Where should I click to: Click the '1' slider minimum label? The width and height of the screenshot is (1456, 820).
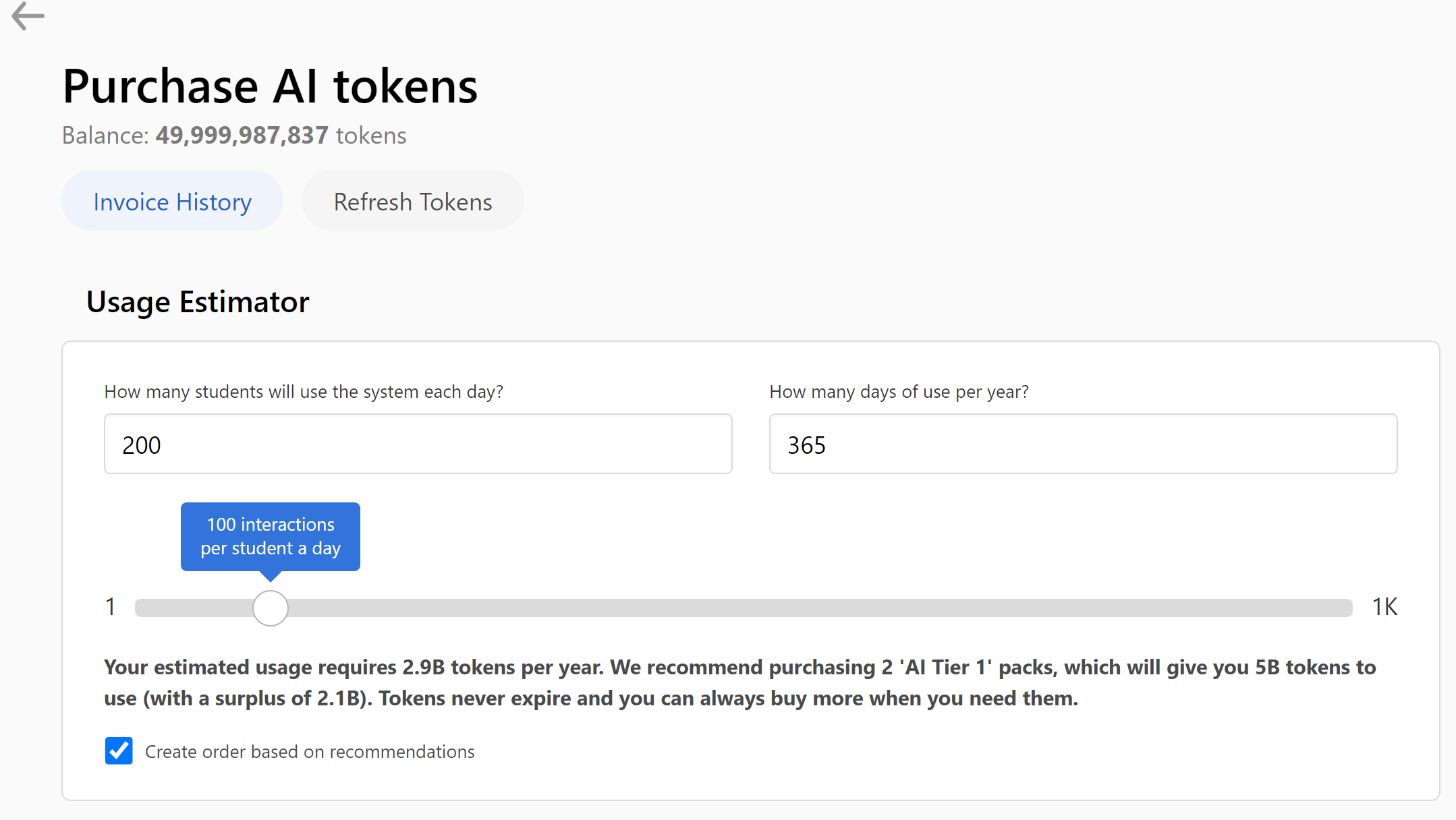pos(111,607)
